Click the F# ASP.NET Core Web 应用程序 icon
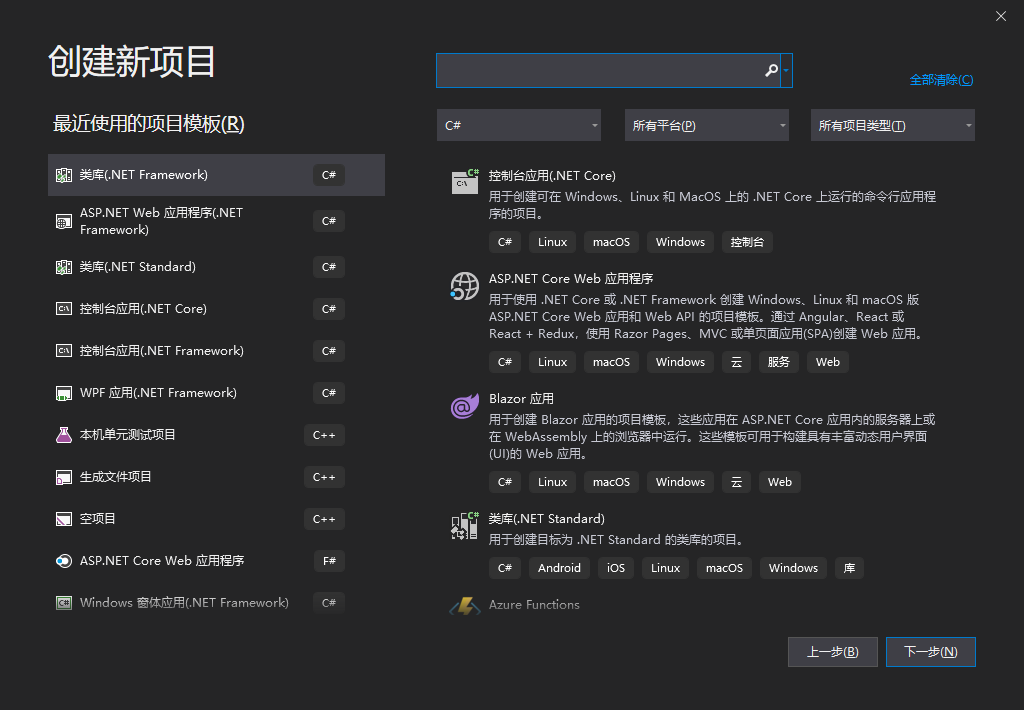Viewport: 1024px width, 710px height. (63, 561)
